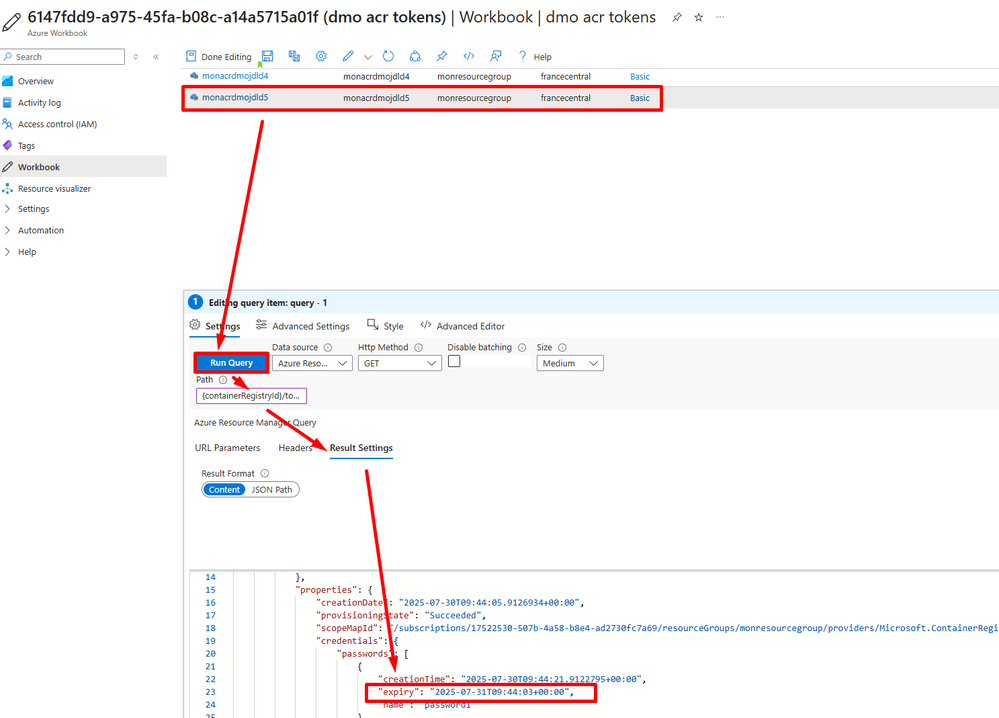Switch to Headers tab
The image size is (999, 718).
click(295, 448)
